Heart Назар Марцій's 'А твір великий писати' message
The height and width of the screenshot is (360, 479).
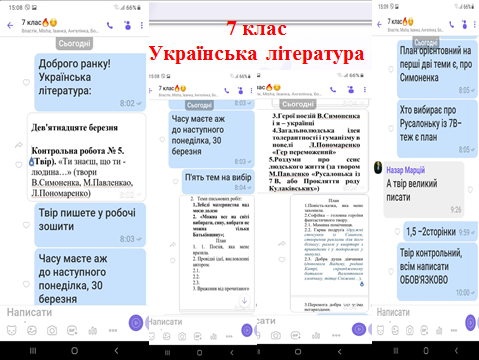tap(470, 190)
